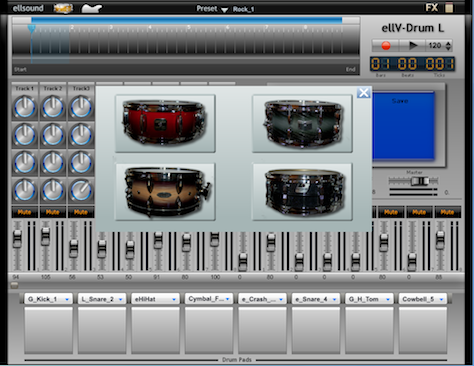Click the Track 1 label
The height and width of the screenshot is (366, 474).
click(x=25, y=89)
